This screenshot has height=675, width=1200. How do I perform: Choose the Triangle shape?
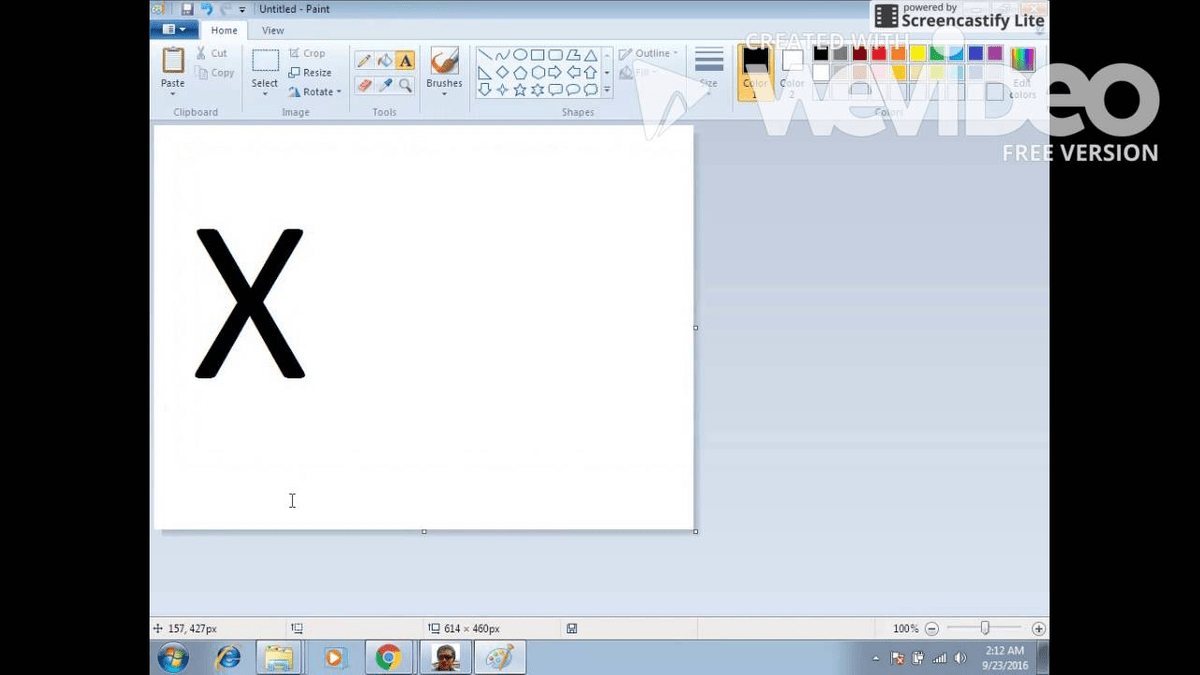590,55
